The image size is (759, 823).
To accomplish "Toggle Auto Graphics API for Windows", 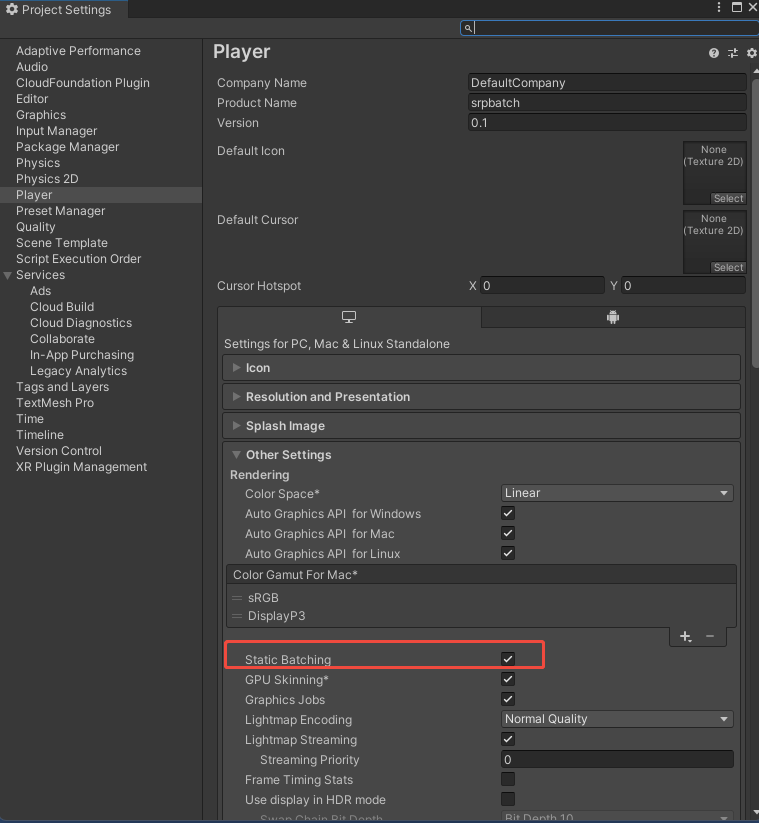I will tap(508, 513).
